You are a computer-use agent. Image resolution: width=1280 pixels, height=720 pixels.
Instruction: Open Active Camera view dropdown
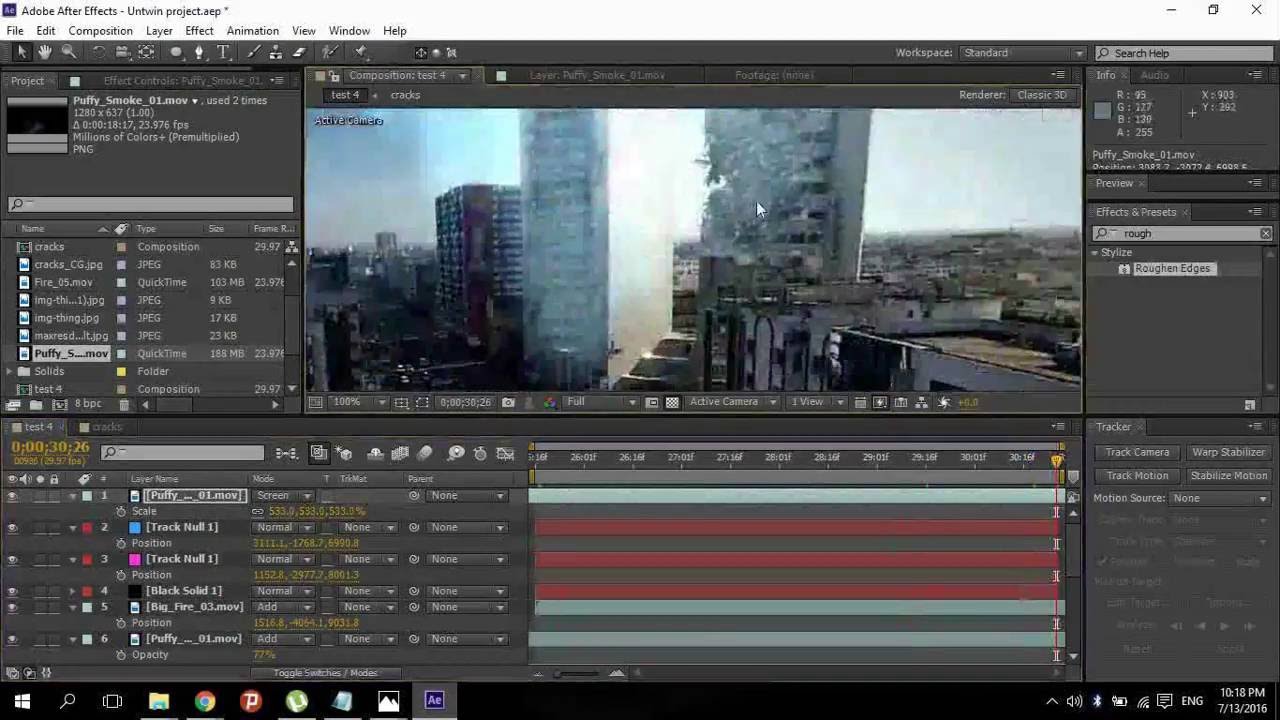tap(733, 402)
